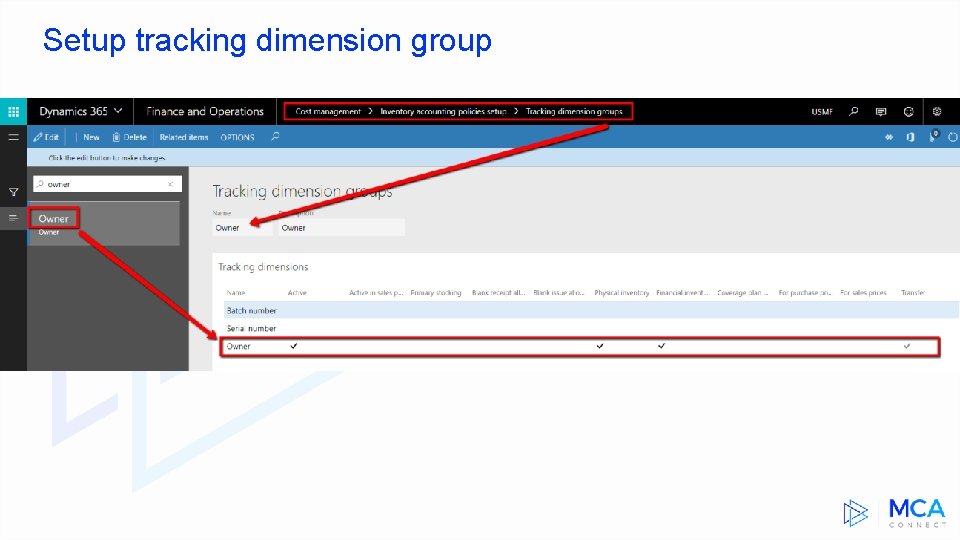Viewport: 960px width, 540px height.
Task: Toggle Active checkmark for Owner
Action: coord(294,346)
